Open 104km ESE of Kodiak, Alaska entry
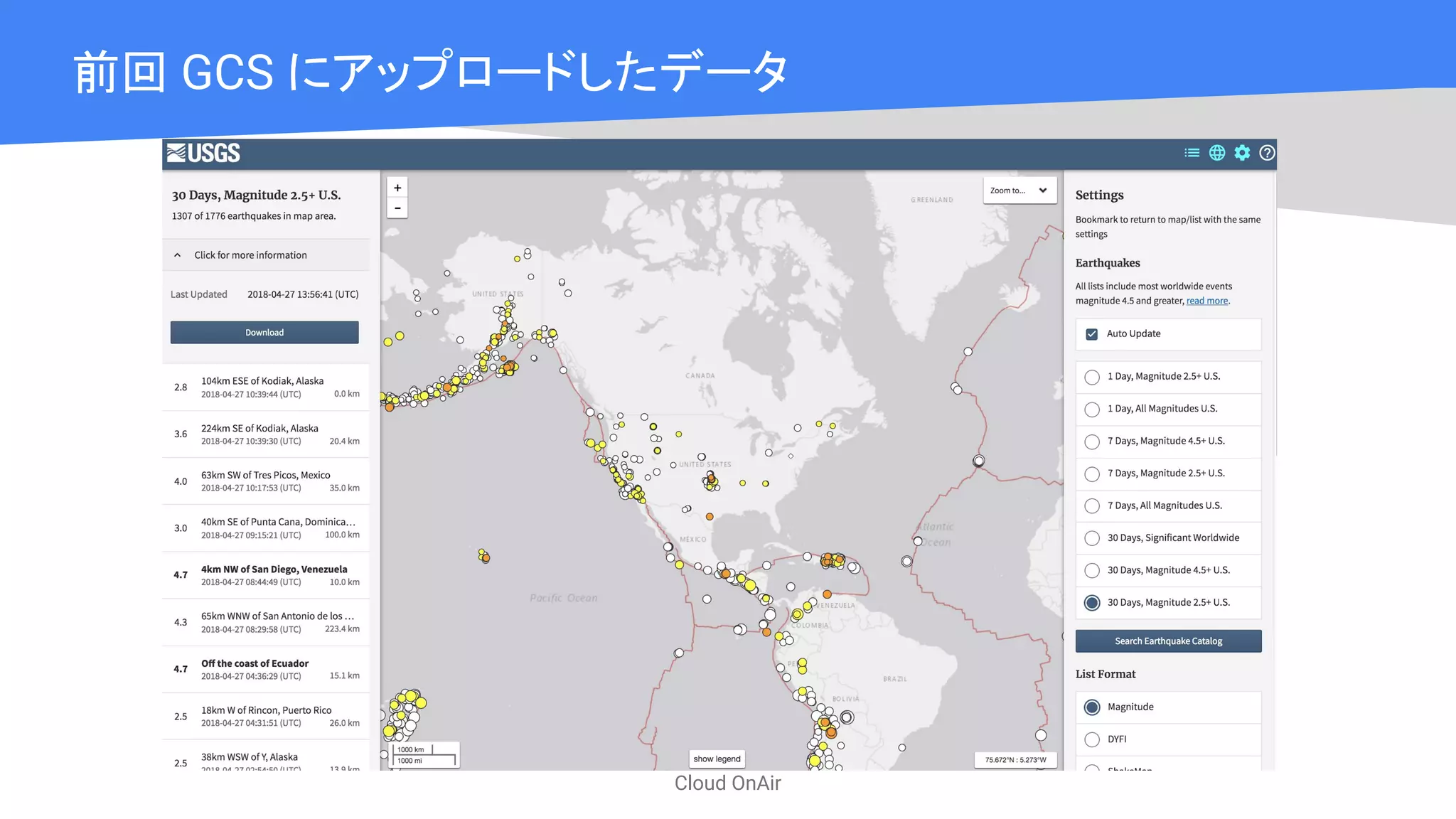The width and height of the screenshot is (1456, 819). (x=266, y=387)
